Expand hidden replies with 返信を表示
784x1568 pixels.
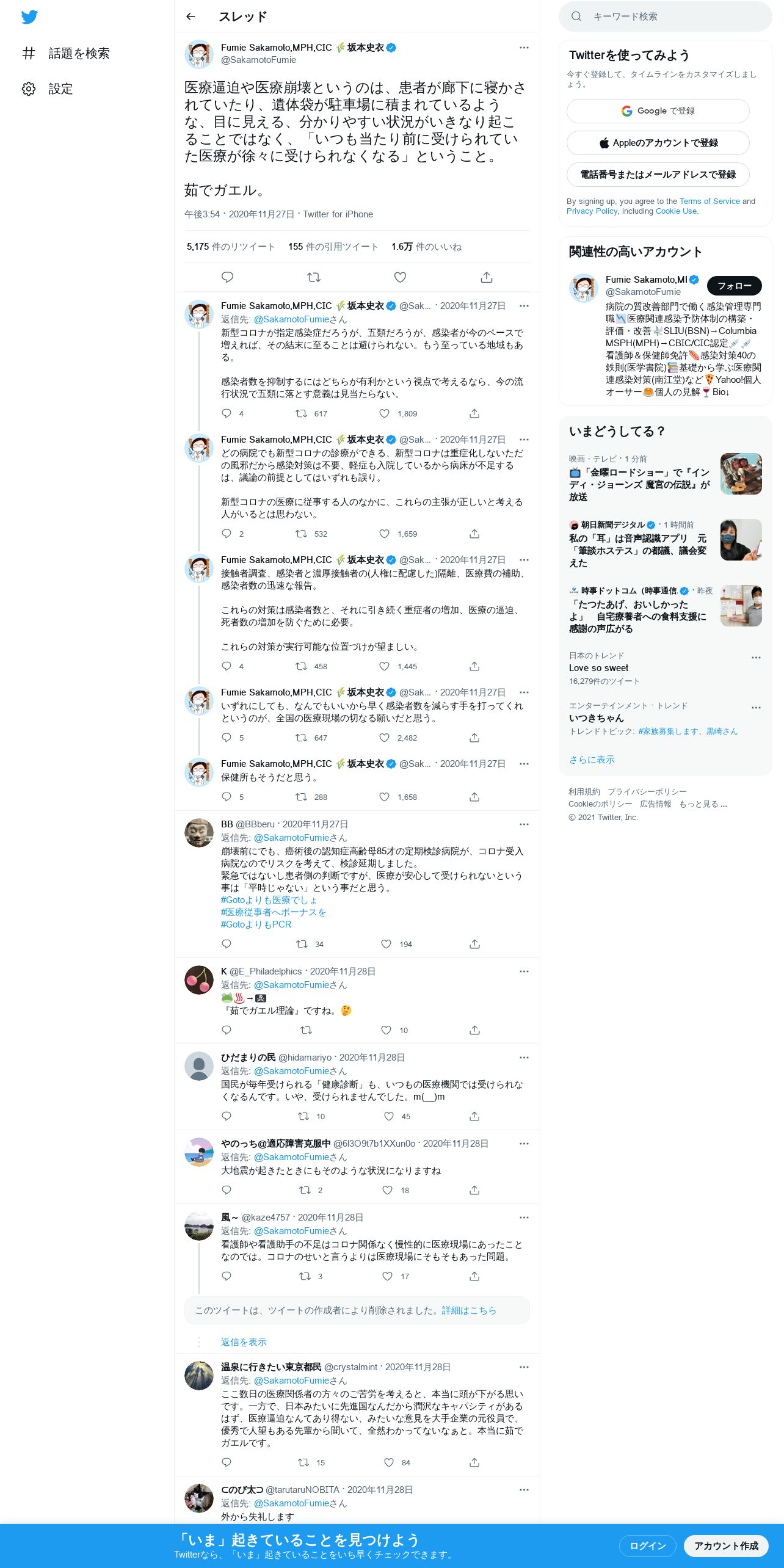point(244,1342)
